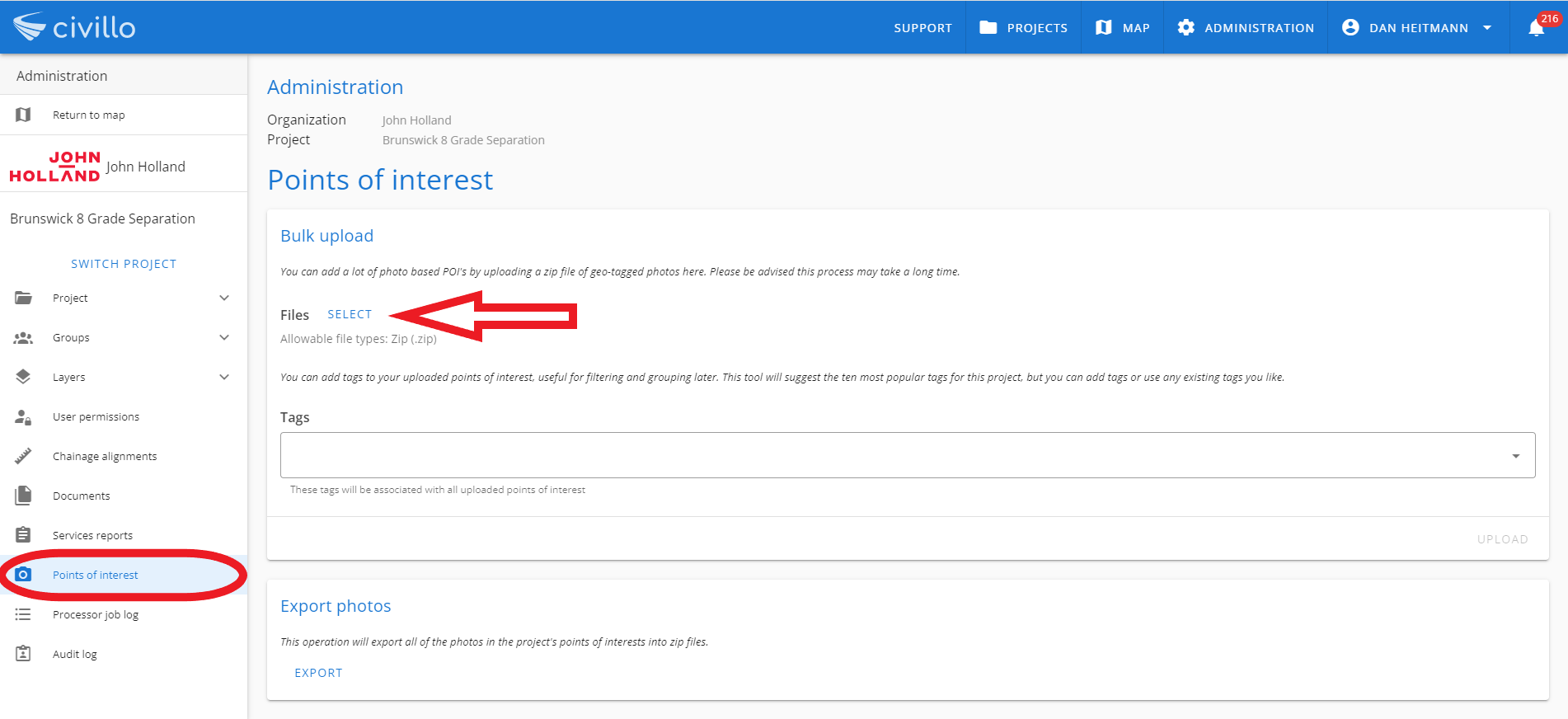The height and width of the screenshot is (719, 1568).
Task: Click the Audit log icon
Action: 23,654
